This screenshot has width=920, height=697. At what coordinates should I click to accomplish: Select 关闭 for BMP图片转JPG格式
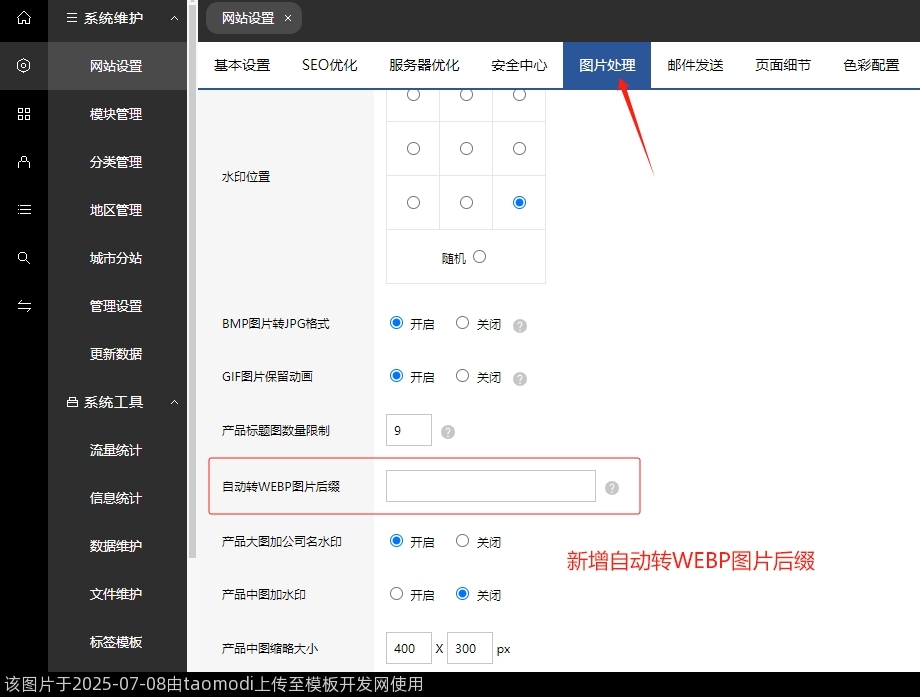pos(461,323)
